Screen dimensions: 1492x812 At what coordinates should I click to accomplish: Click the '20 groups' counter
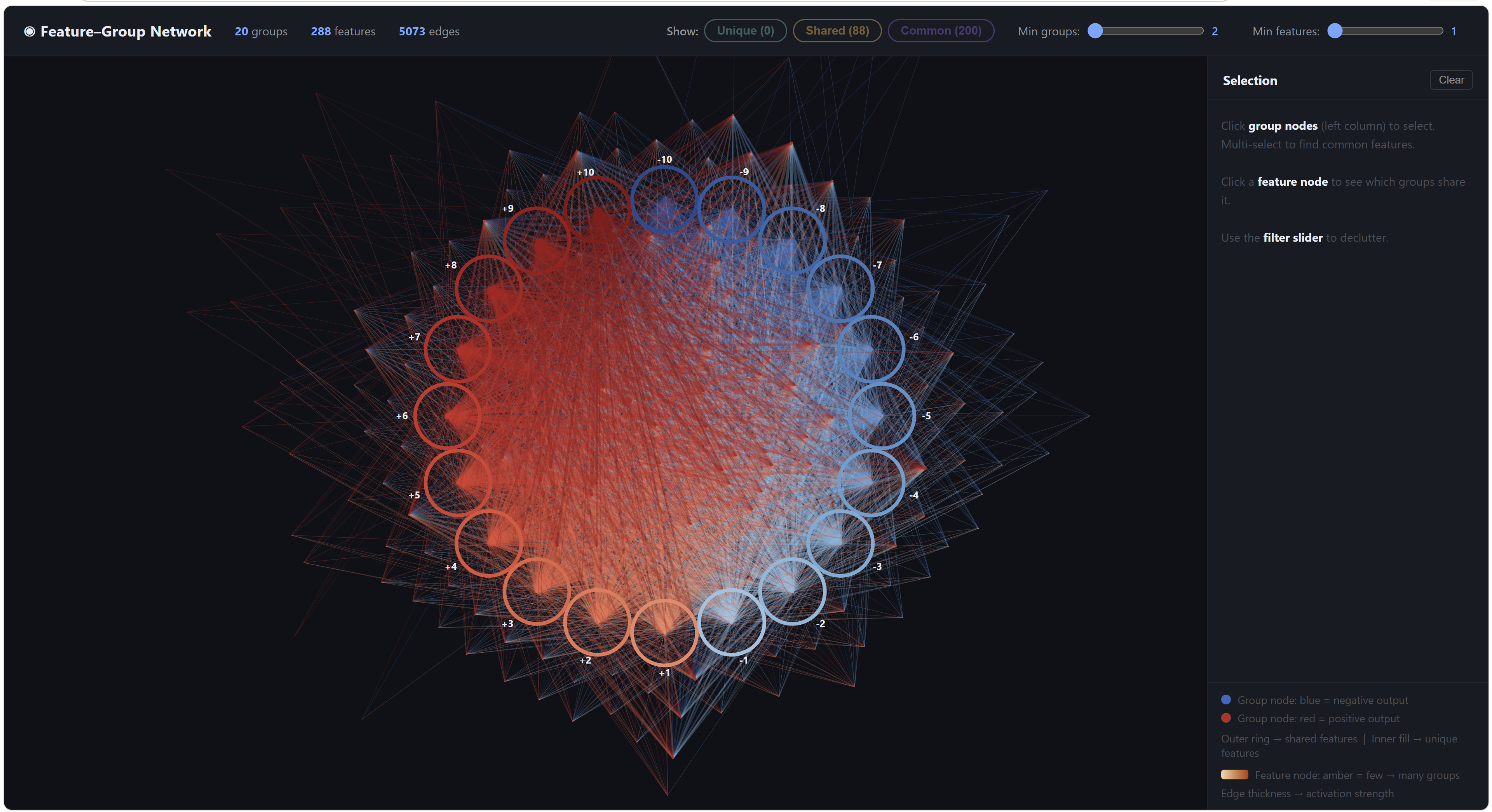point(261,31)
